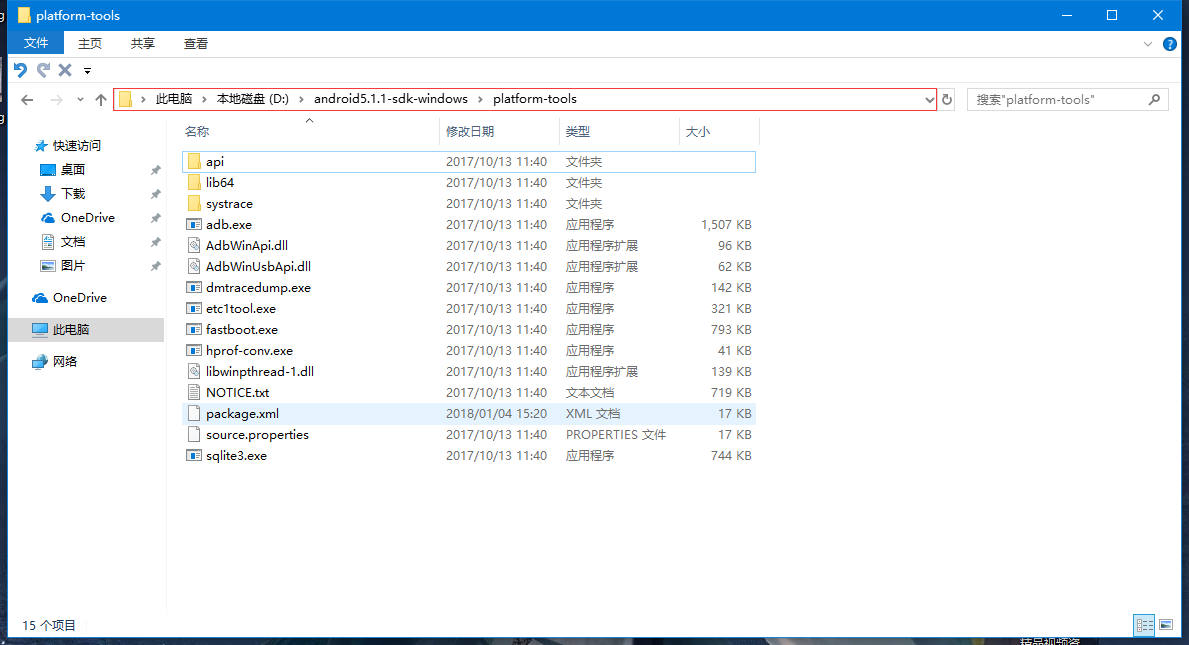The image size is (1189, 645).
Task: Select the NOTICE.txt file icon
Action: click(194, 393)
